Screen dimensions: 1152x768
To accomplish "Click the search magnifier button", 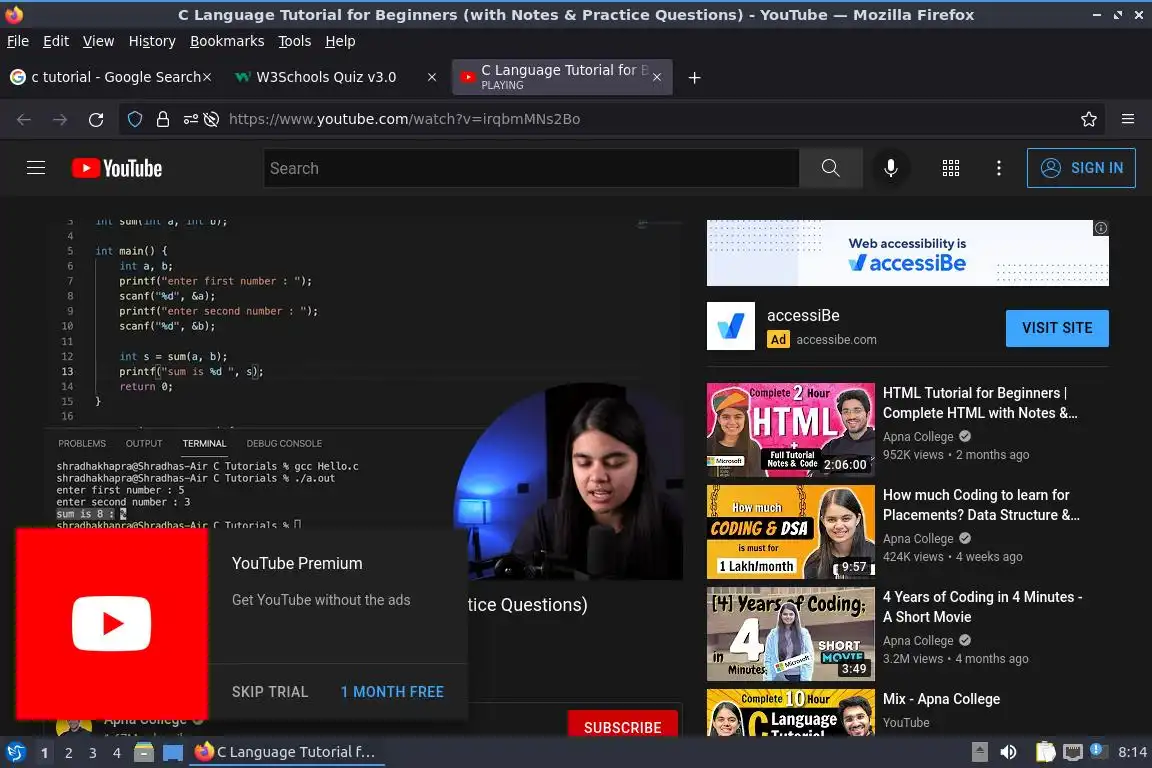I will 831,168.
